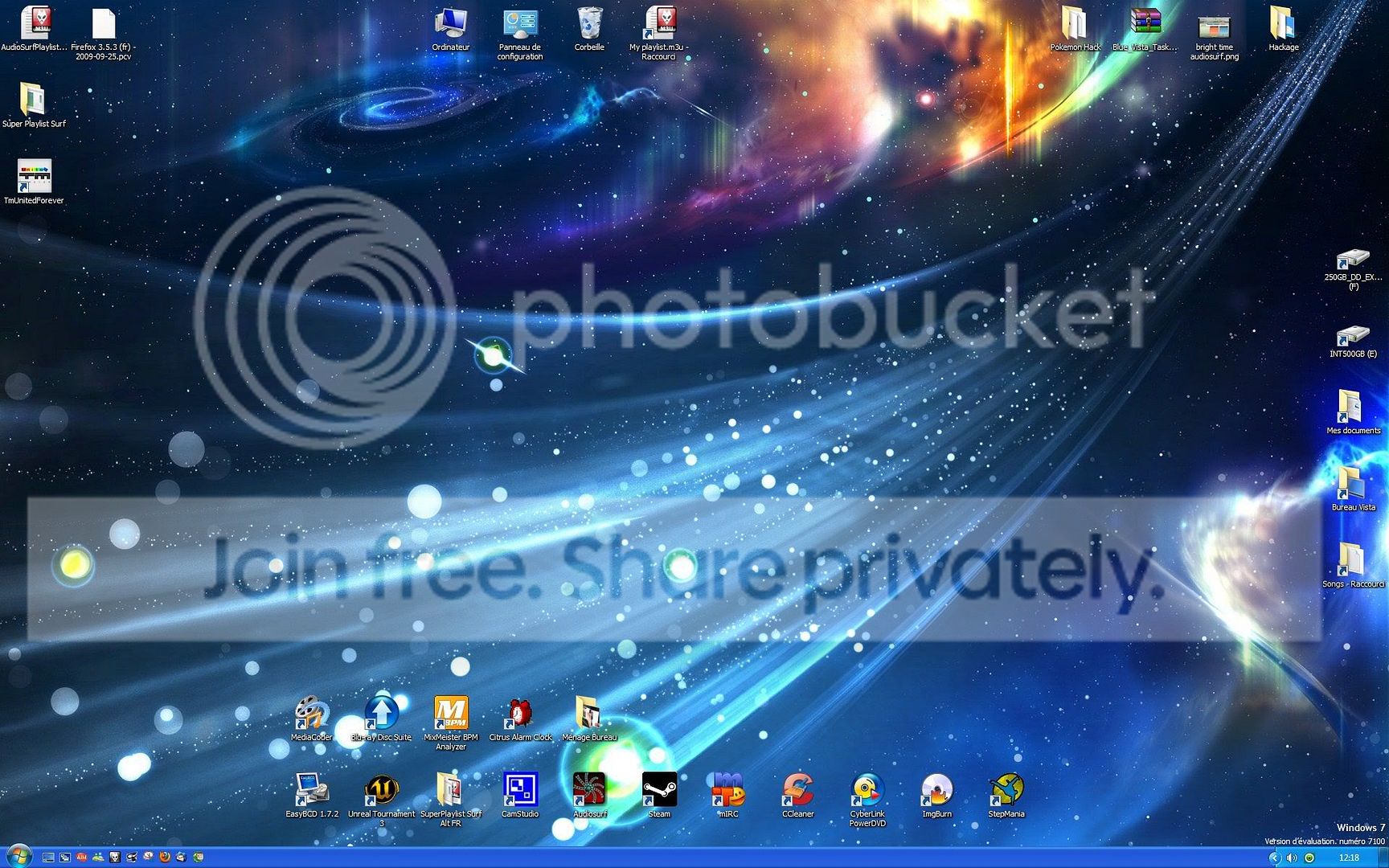Viewport: 1389px width, 868px height.
Task: Select the Blu-ray Disc Suite shortcut
Action: coord(381,719)
